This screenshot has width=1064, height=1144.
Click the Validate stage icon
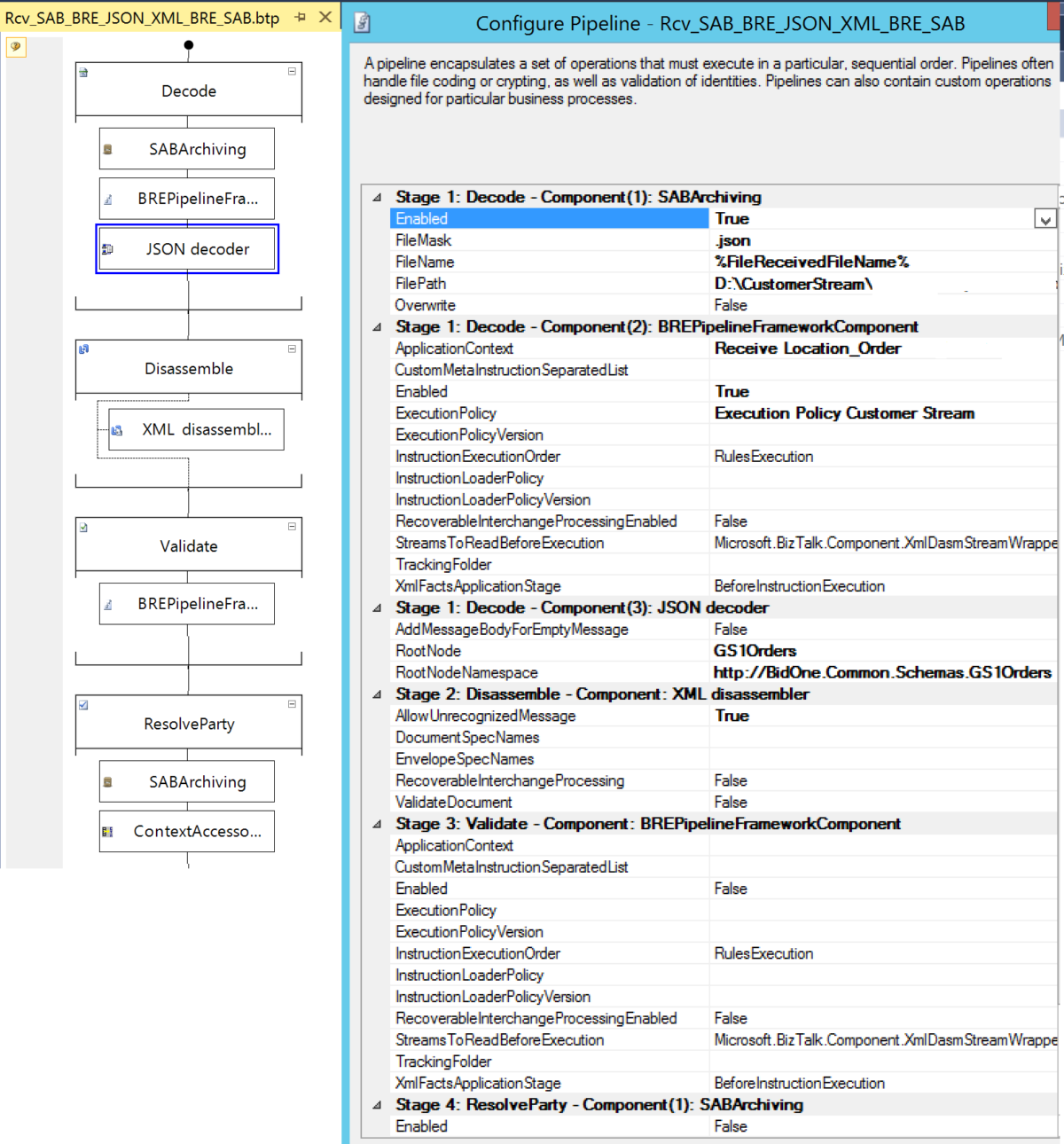pyautogui.click(x=84, y=528)
